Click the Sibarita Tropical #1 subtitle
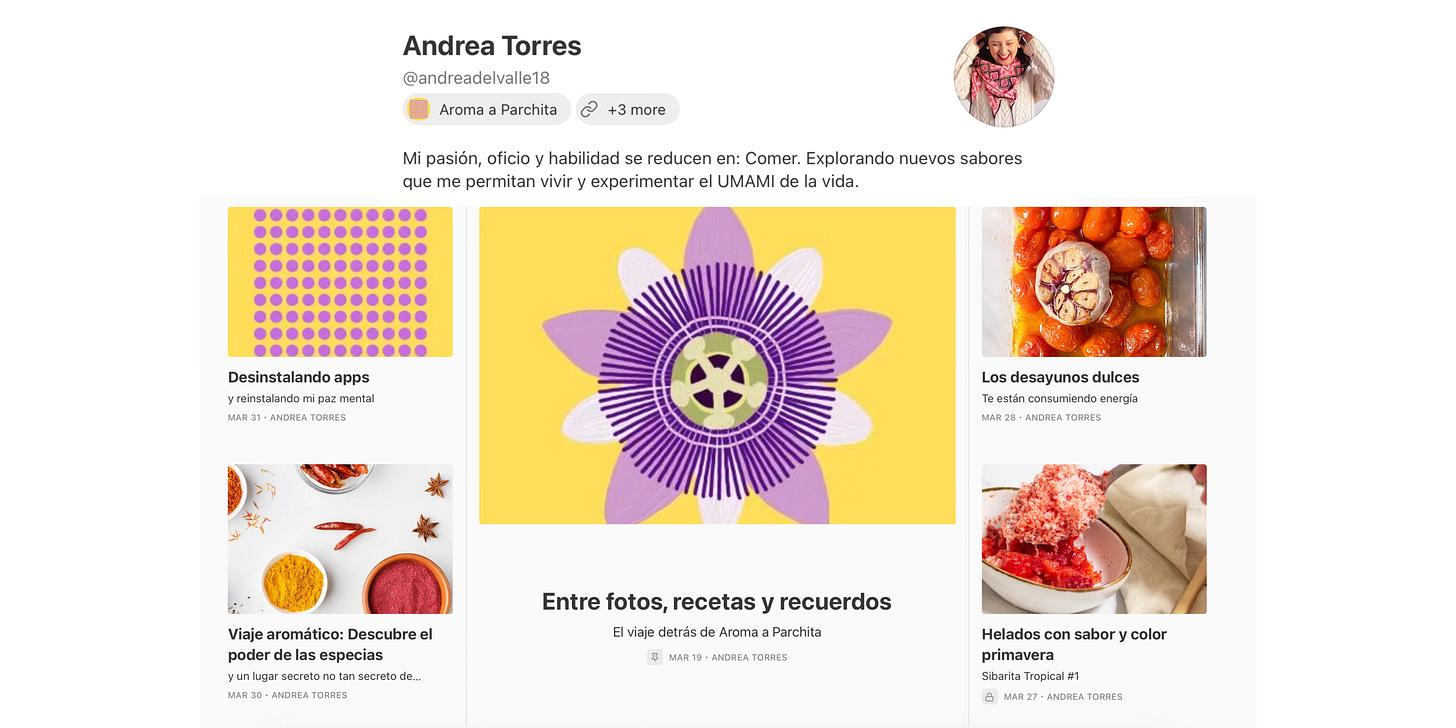1456x728 pixels. tap(1031, 676)
